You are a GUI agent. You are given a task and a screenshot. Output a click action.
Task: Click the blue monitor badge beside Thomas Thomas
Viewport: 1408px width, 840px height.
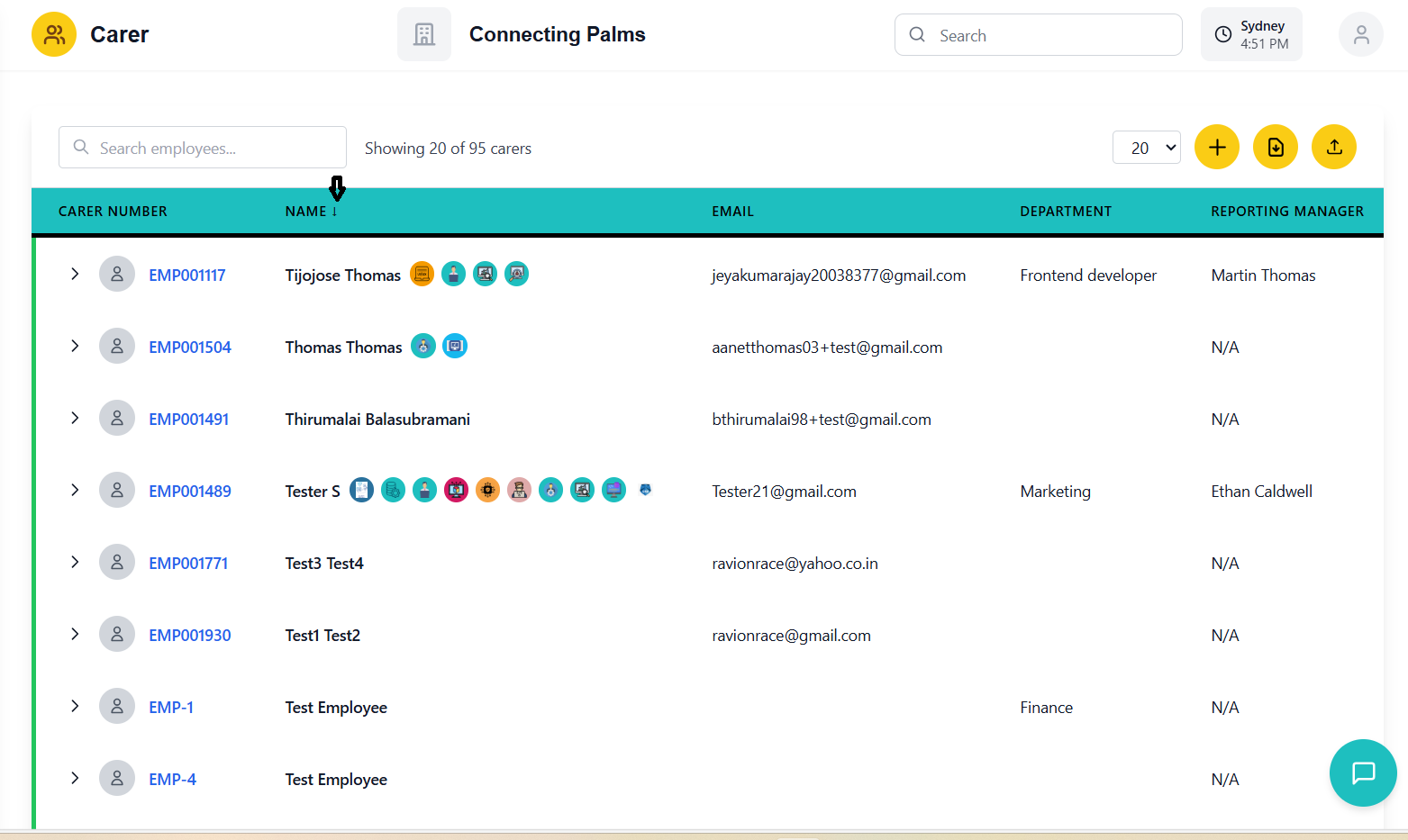pos(455,346)
